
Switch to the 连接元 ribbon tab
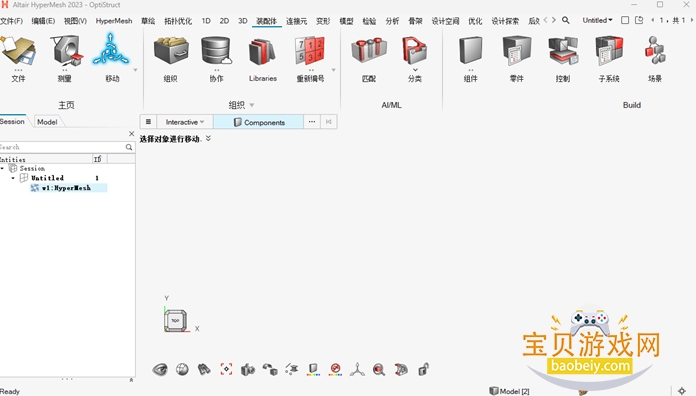pyautogui.click(x=297, y=21)
